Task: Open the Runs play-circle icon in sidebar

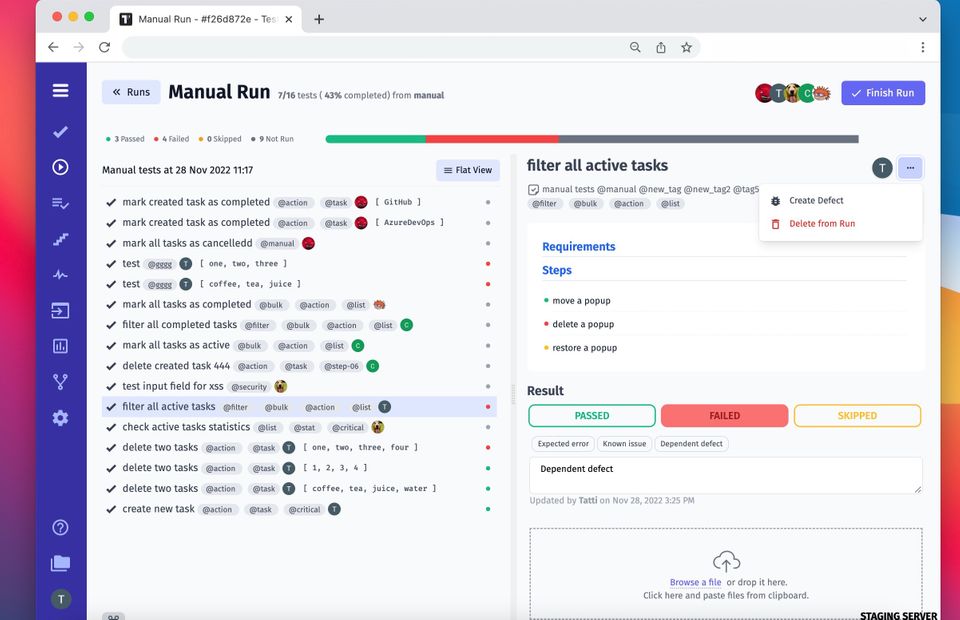Action: click(x=60, y=167)
